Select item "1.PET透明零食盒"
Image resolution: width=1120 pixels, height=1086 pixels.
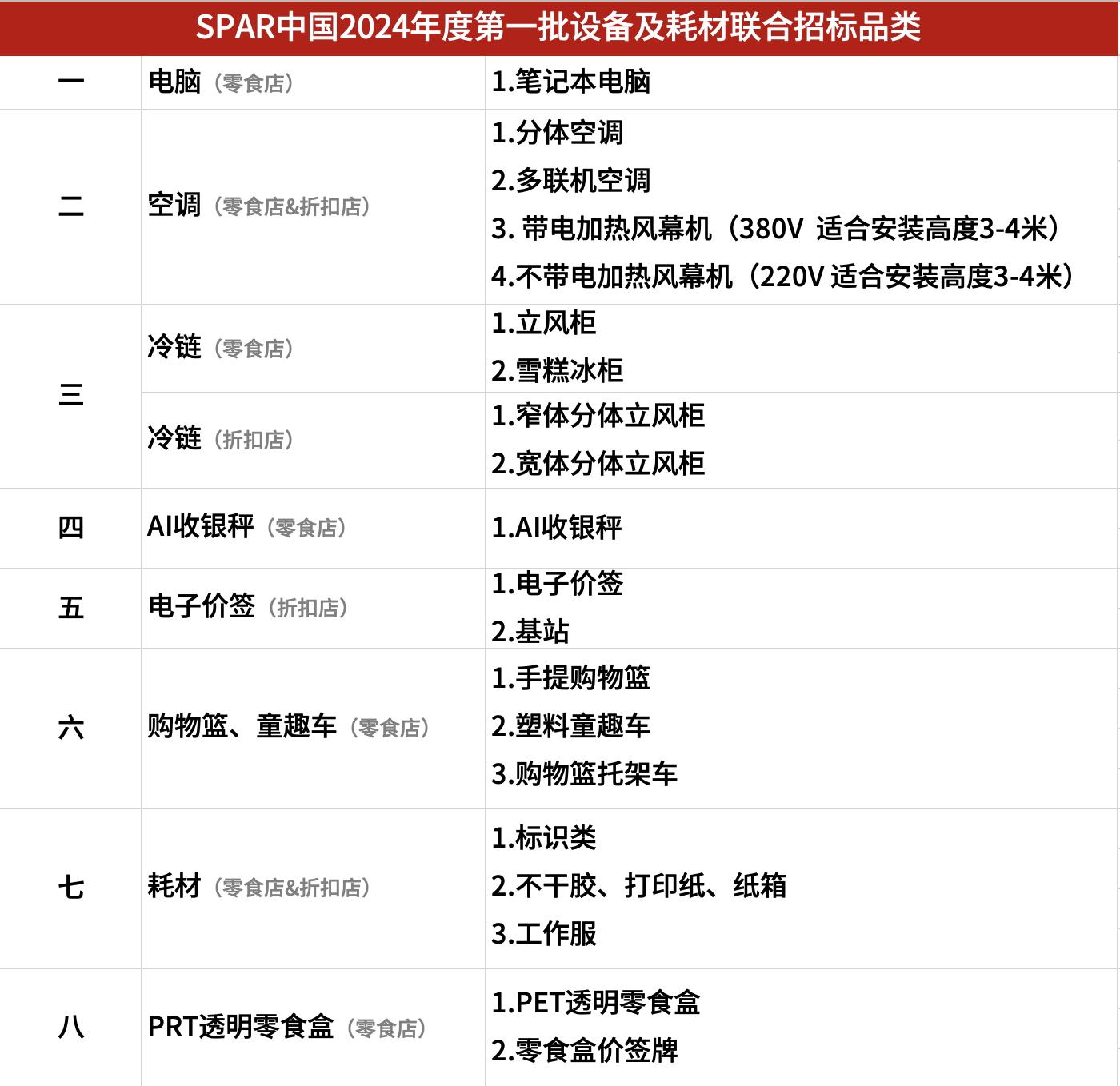pyautogui.click(x=596, y=1003)
